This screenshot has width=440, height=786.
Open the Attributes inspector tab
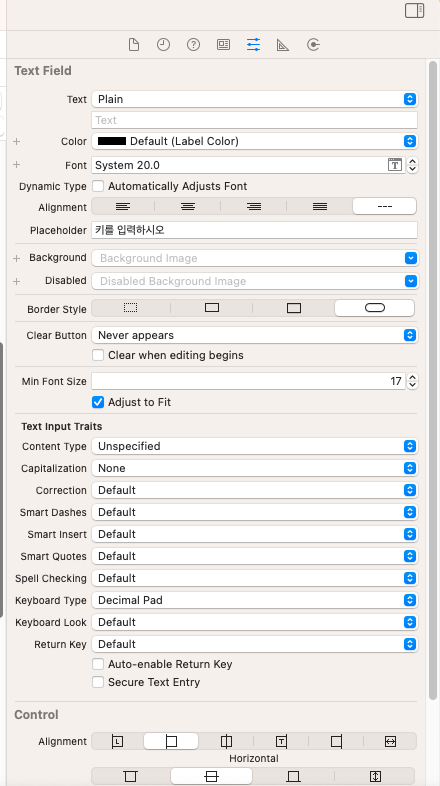point(254,45)
